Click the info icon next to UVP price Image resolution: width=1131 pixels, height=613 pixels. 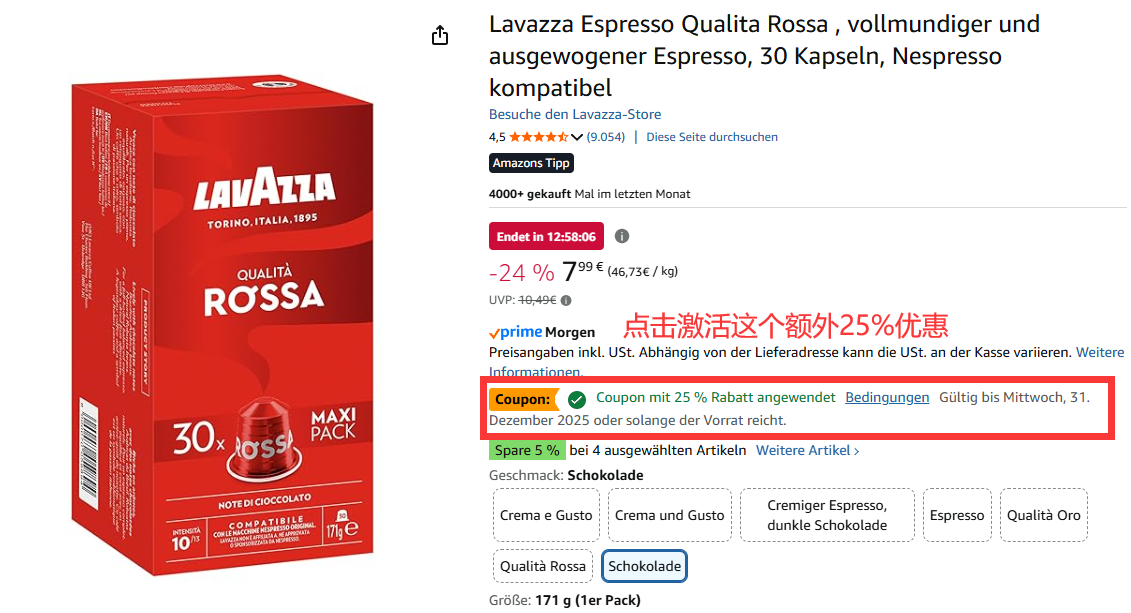point(566,300)
